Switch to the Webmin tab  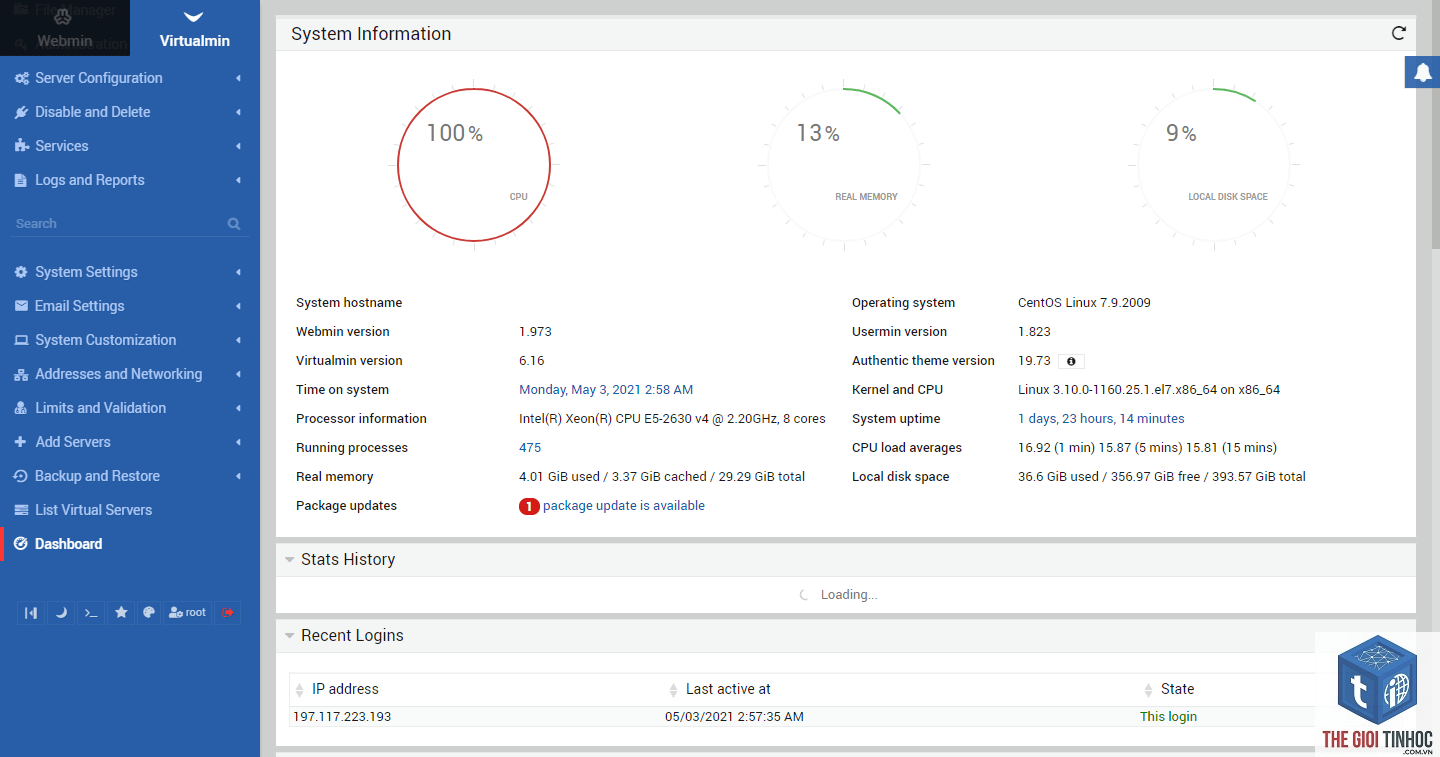click(x=64, y=28)
